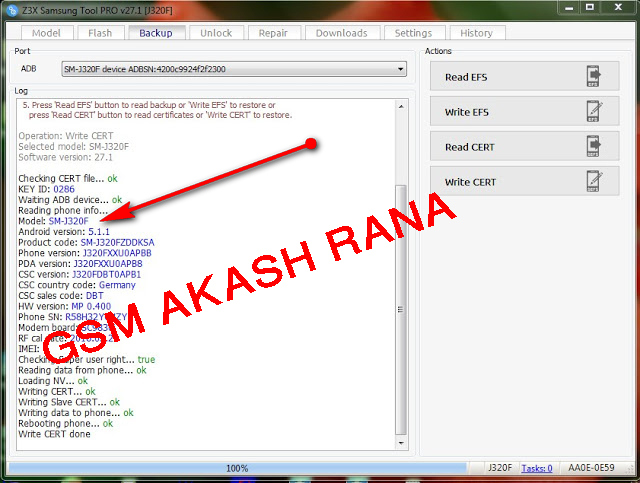Switch to the Downloads tab
Viewport: 640px width, 483px height.
tap(342, 33)
